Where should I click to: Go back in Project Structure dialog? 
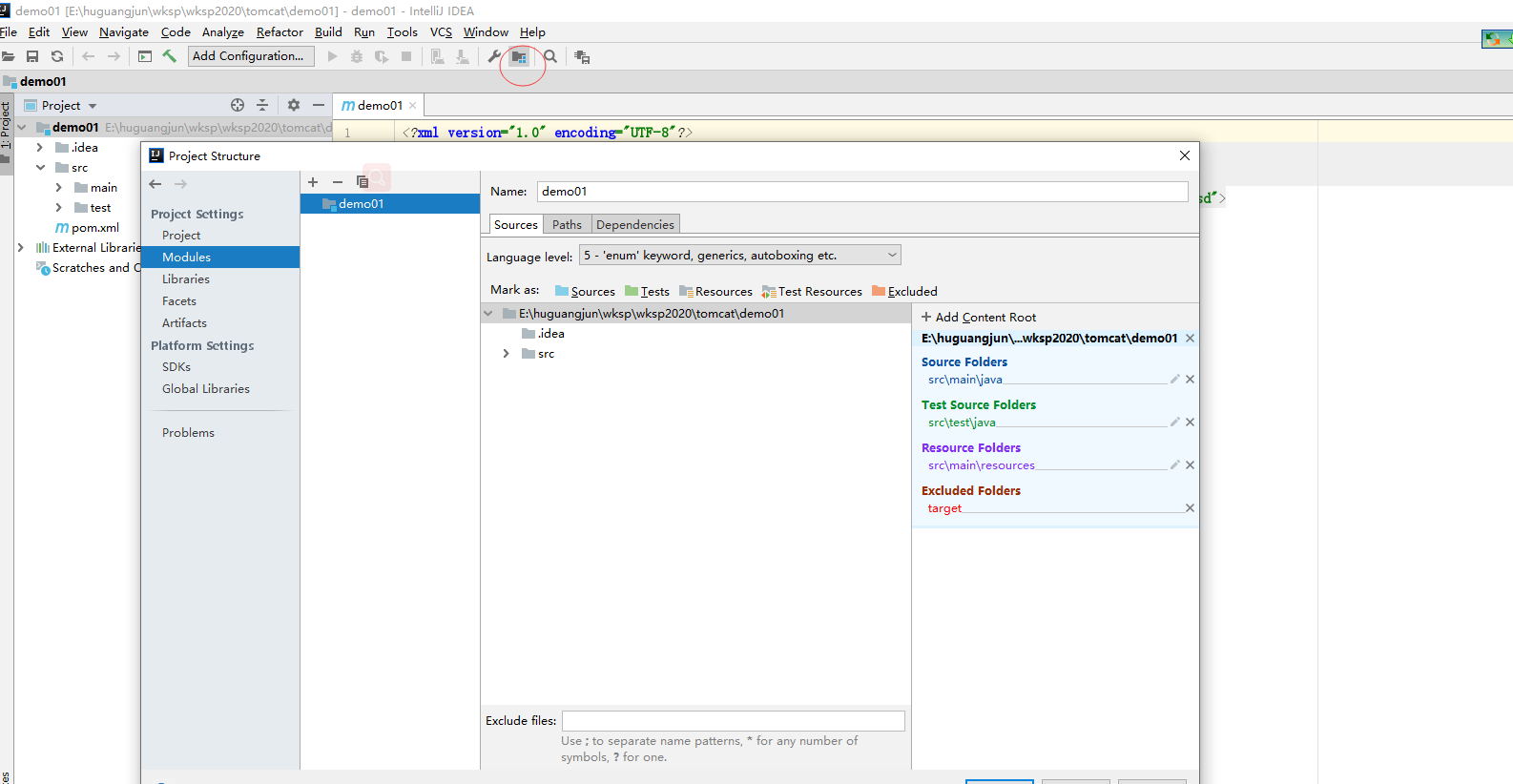[155, 184]
